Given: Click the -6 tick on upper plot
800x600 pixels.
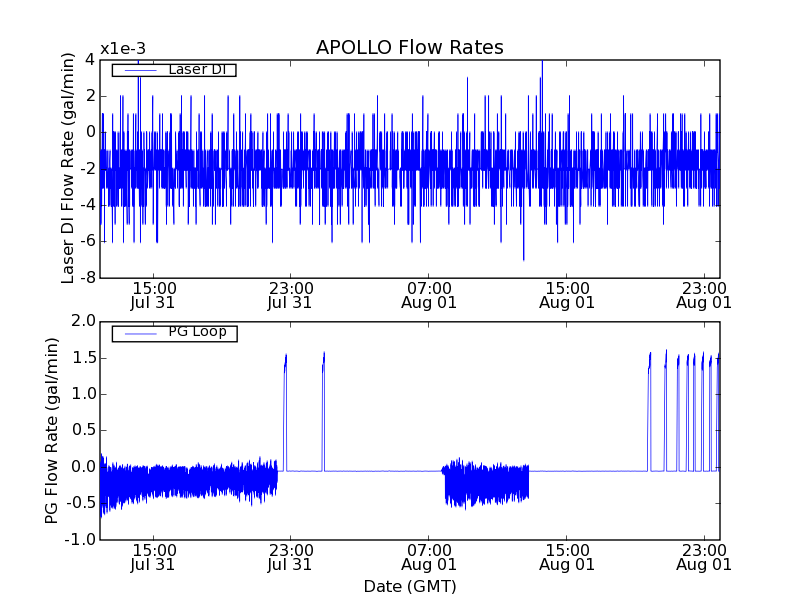Looking at the screenshot, I should (88, 241).
